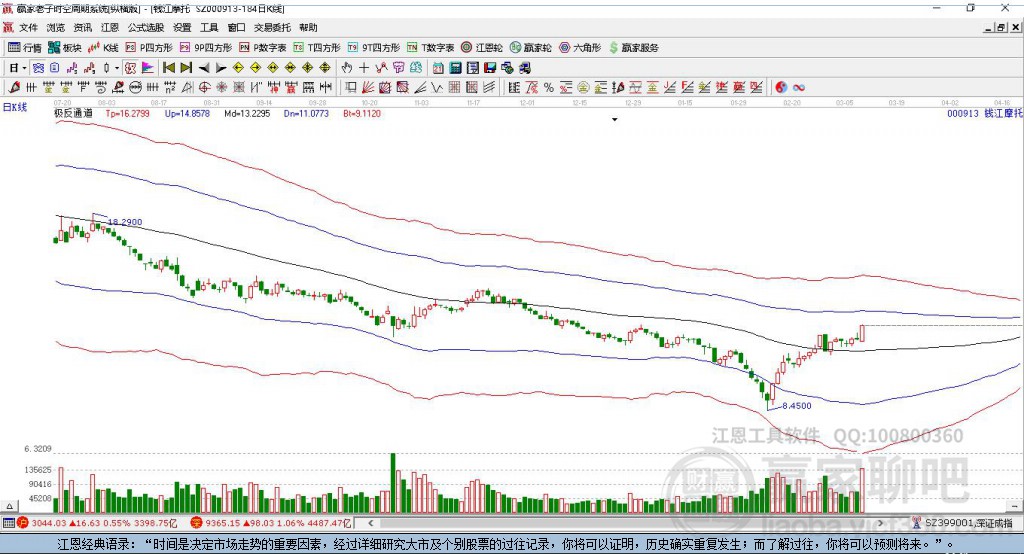Open the P四方形 tool
Viewport: 1024px width, 554px height.
tap(149, 48)
